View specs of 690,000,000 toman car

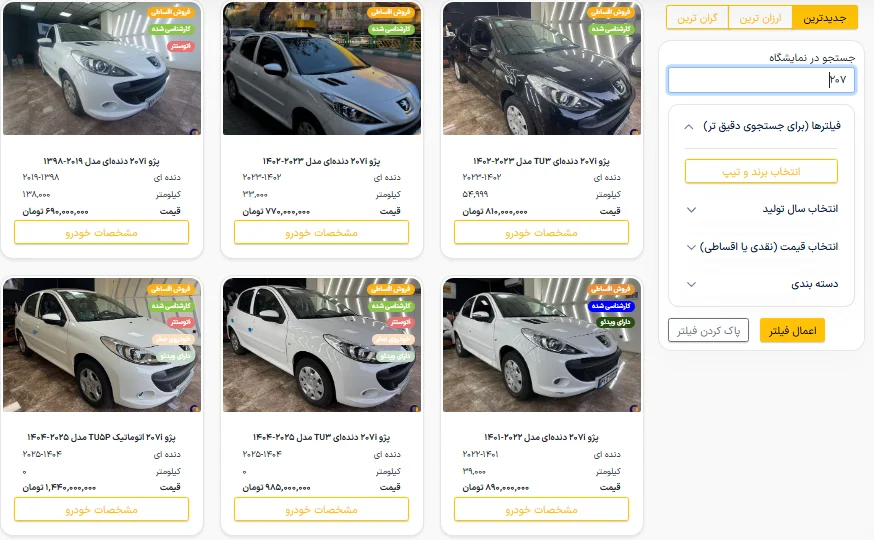click(x=101, y=232)
